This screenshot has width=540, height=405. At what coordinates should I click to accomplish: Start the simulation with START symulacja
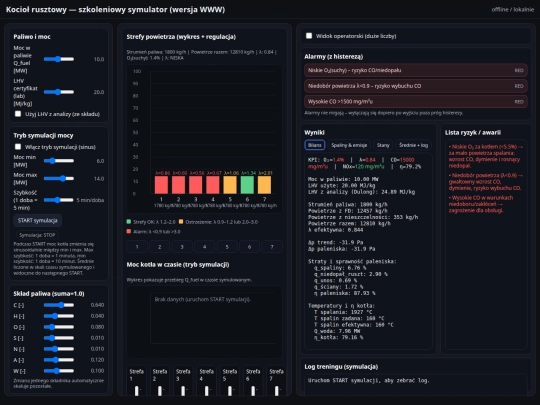point(38,220)
